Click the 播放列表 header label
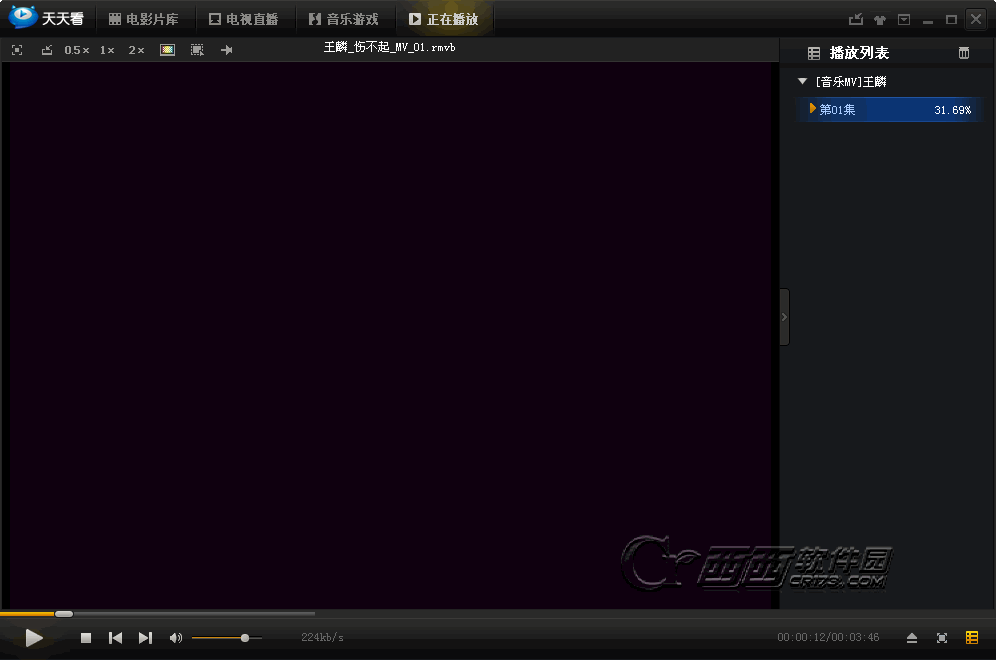996x660 pixels. coord(859,53)
